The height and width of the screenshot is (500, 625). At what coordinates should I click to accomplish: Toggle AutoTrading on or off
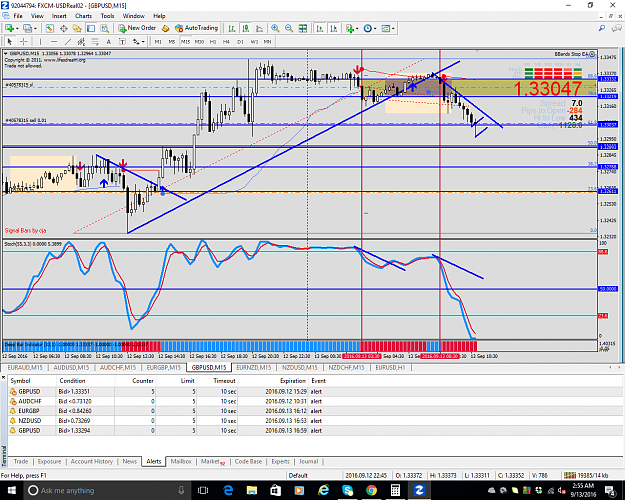(197, 28)
